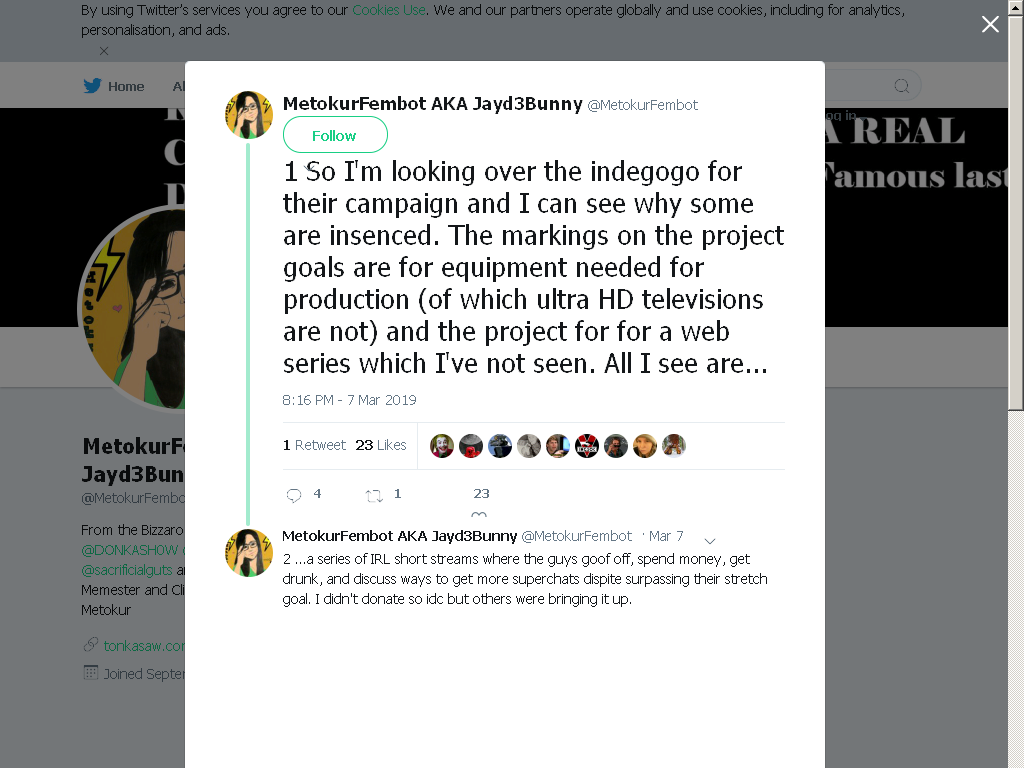The image size is (1024, 768).
Task: Open the @DONKASHOW mention in bio
Action: (x=129, y=550)
